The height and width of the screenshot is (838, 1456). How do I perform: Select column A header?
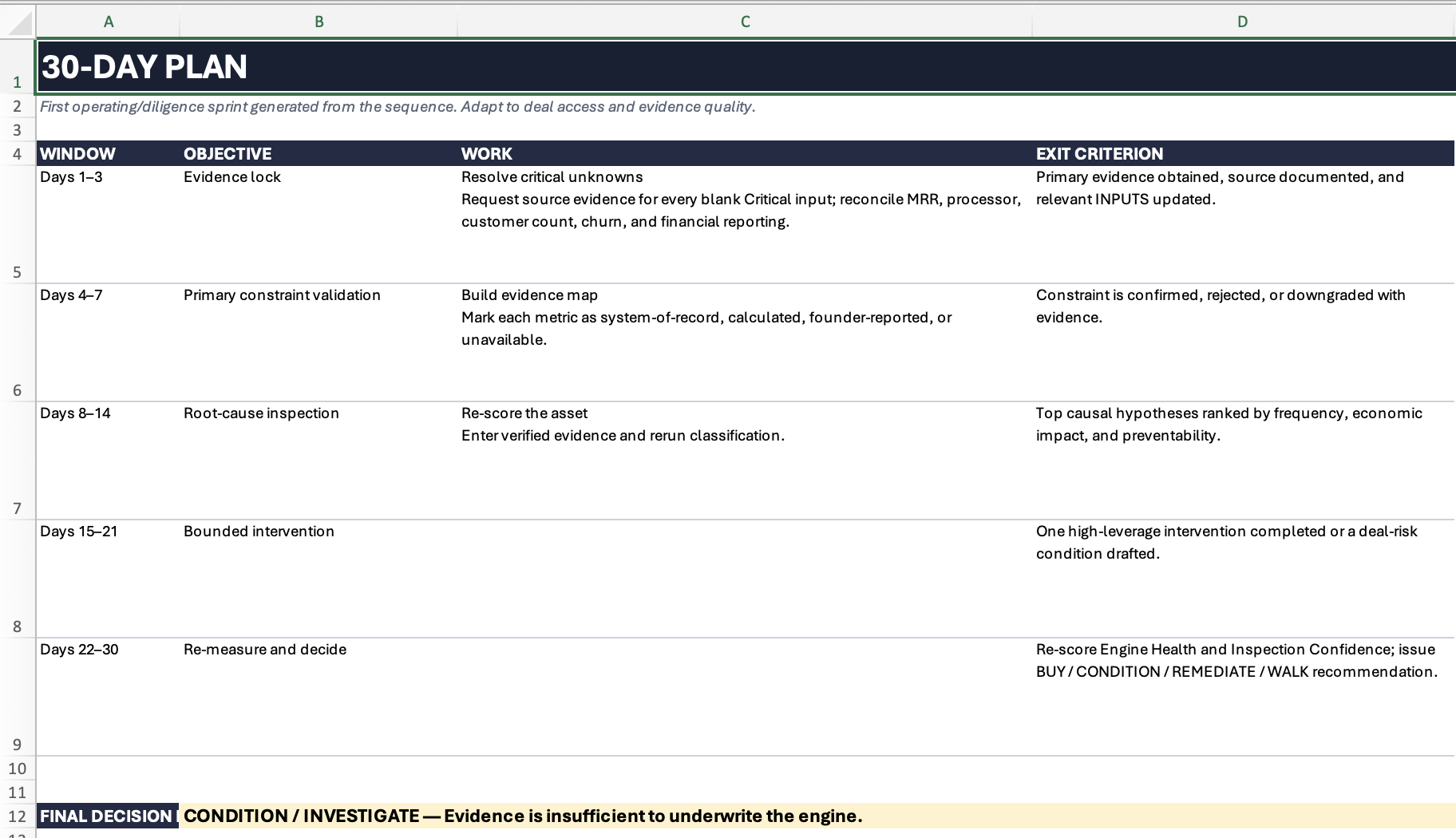pyautogui.click(x=109, y=22)
